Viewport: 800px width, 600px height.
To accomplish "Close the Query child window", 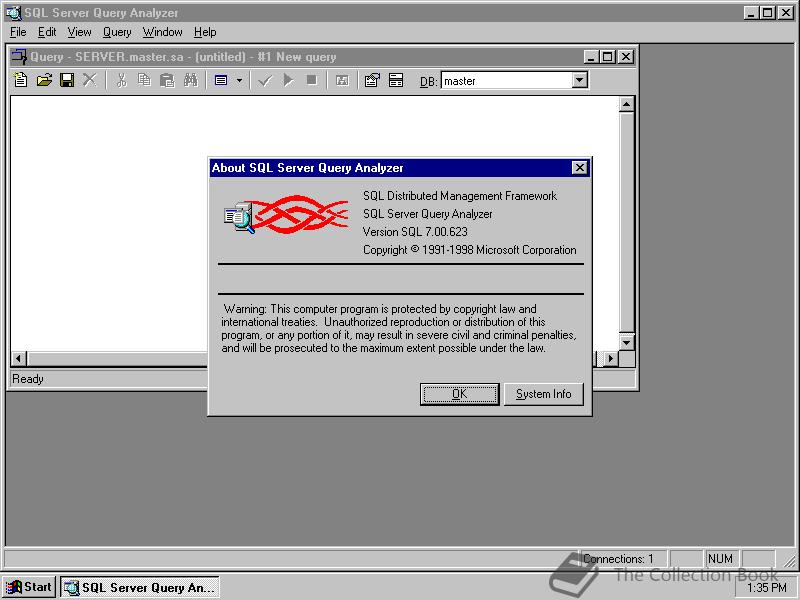I will coord(626,57).
